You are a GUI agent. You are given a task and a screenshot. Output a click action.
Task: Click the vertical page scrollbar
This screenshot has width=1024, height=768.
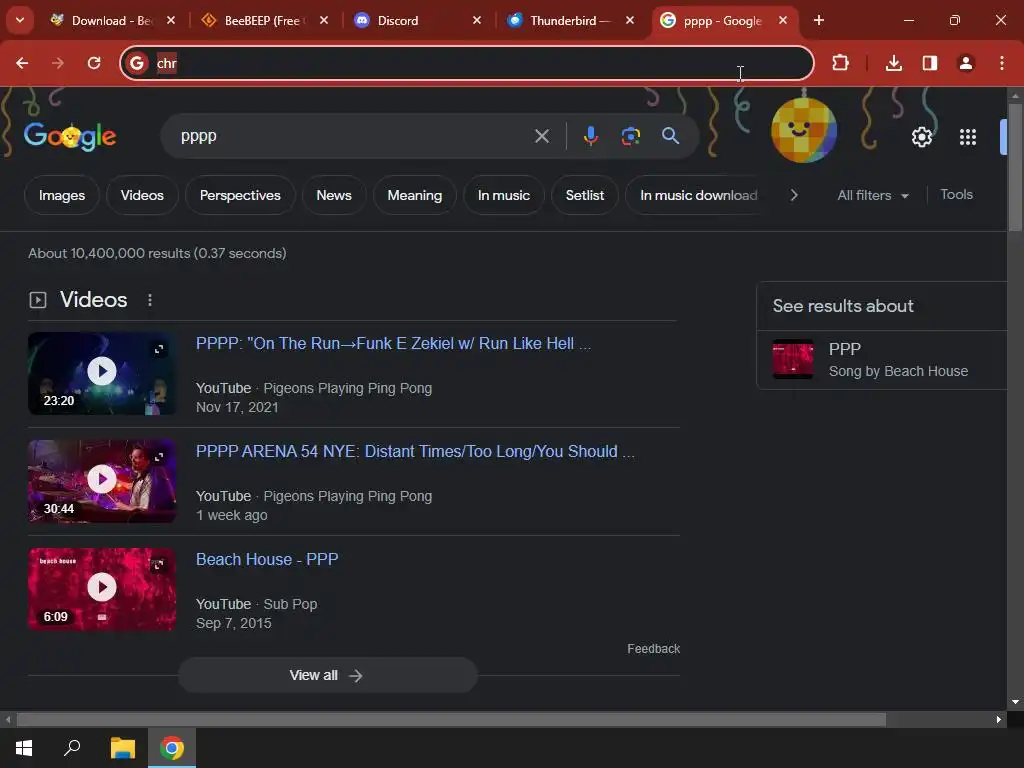click(x=1014, y=167)
